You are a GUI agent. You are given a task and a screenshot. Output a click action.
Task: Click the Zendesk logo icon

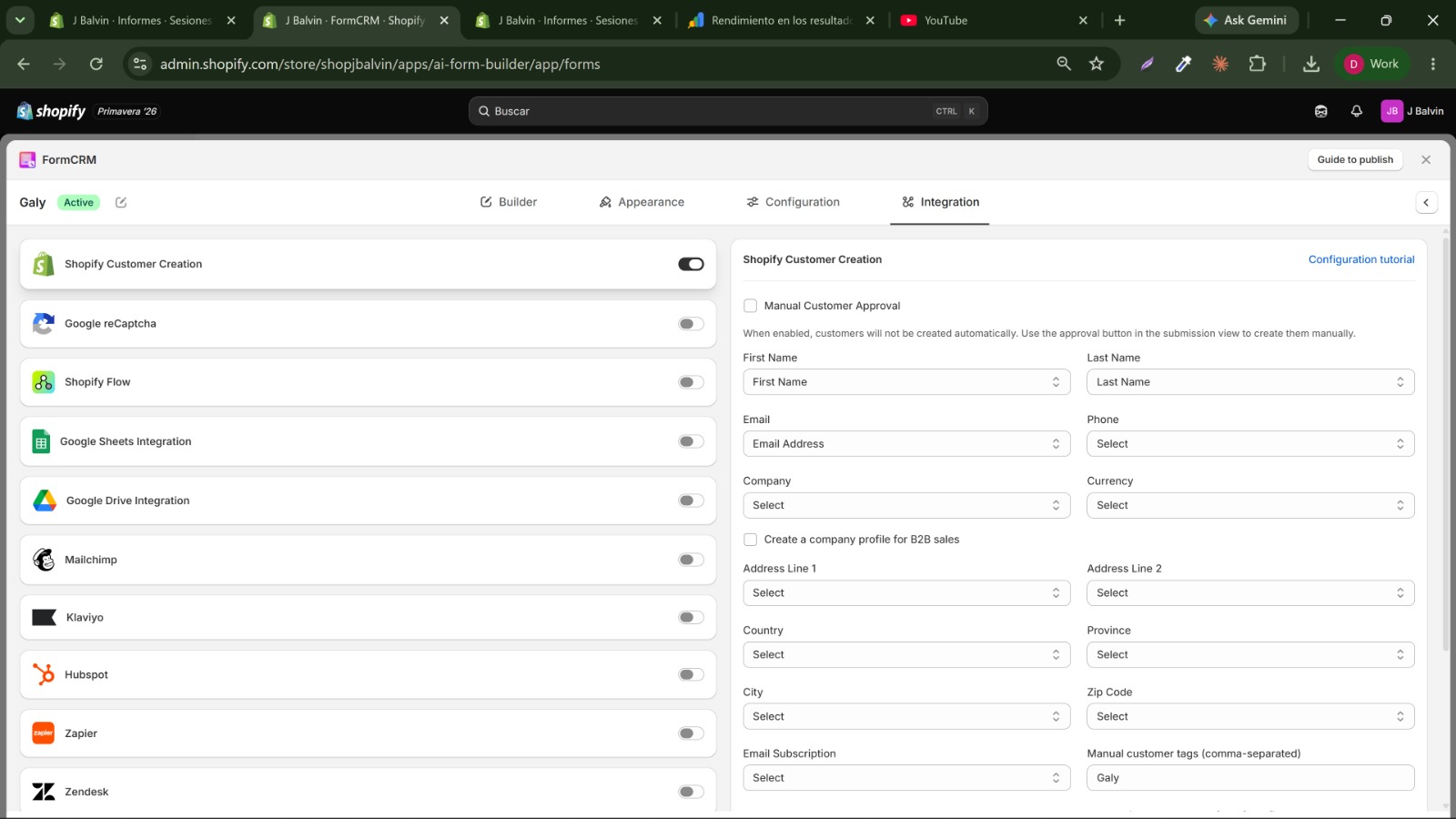pyautogui.click(x=44, y=792)
